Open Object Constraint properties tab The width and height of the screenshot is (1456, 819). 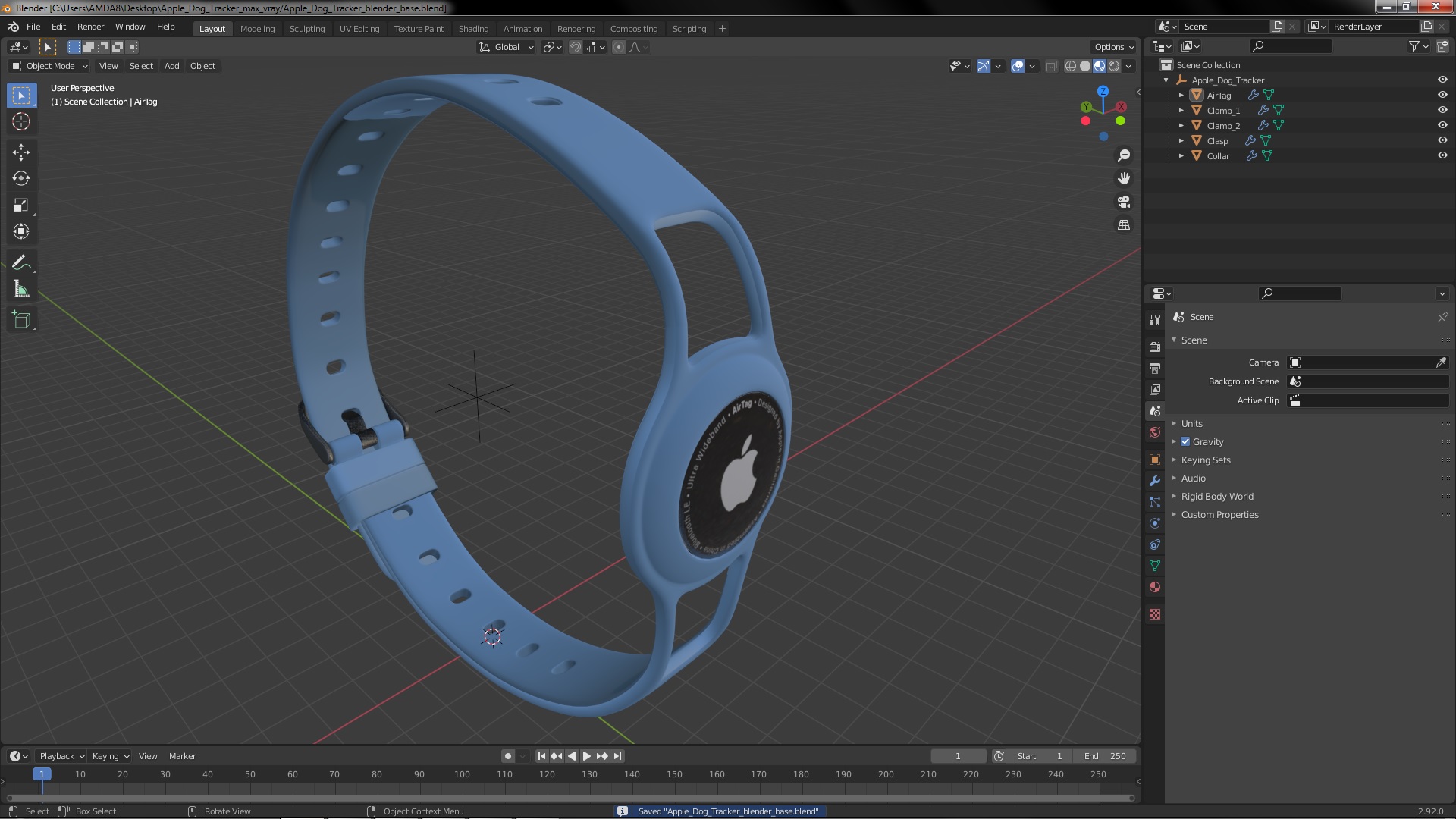(x=1155, y=544)
